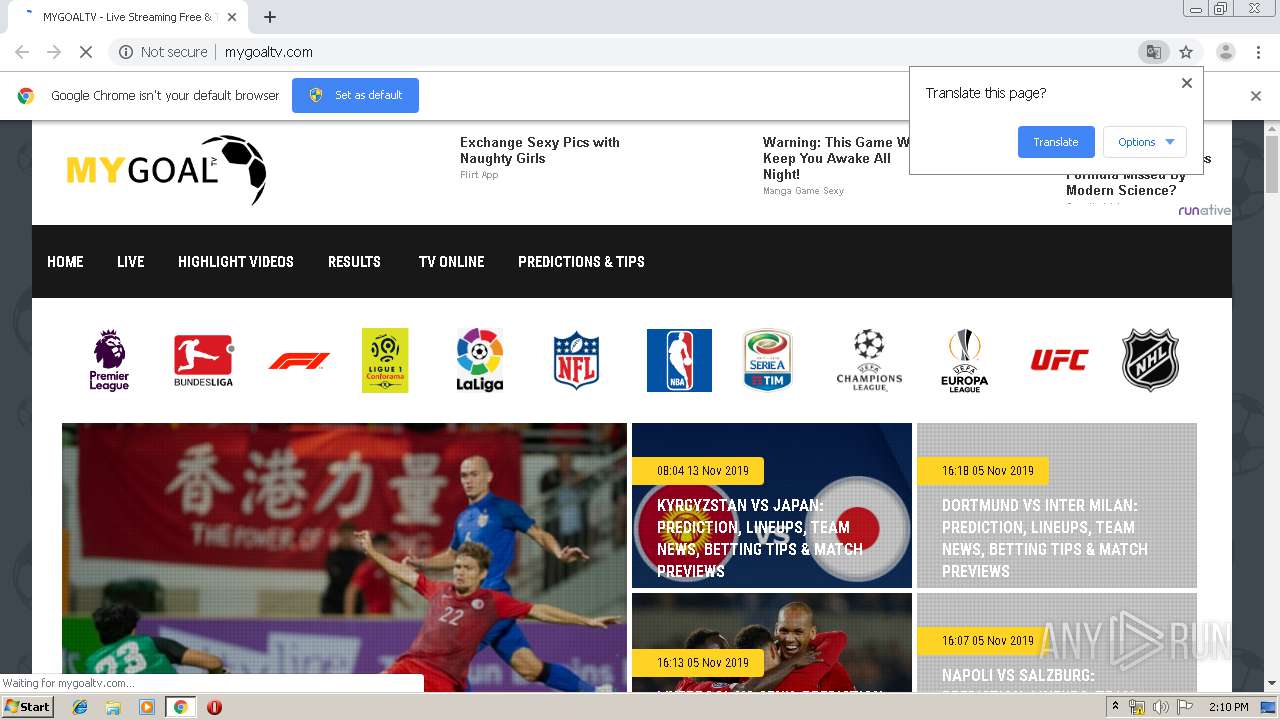This screenshot has width=1280, height=720.
Task: Select the MYGOALTV browser tab
Action: coord(126,17)
